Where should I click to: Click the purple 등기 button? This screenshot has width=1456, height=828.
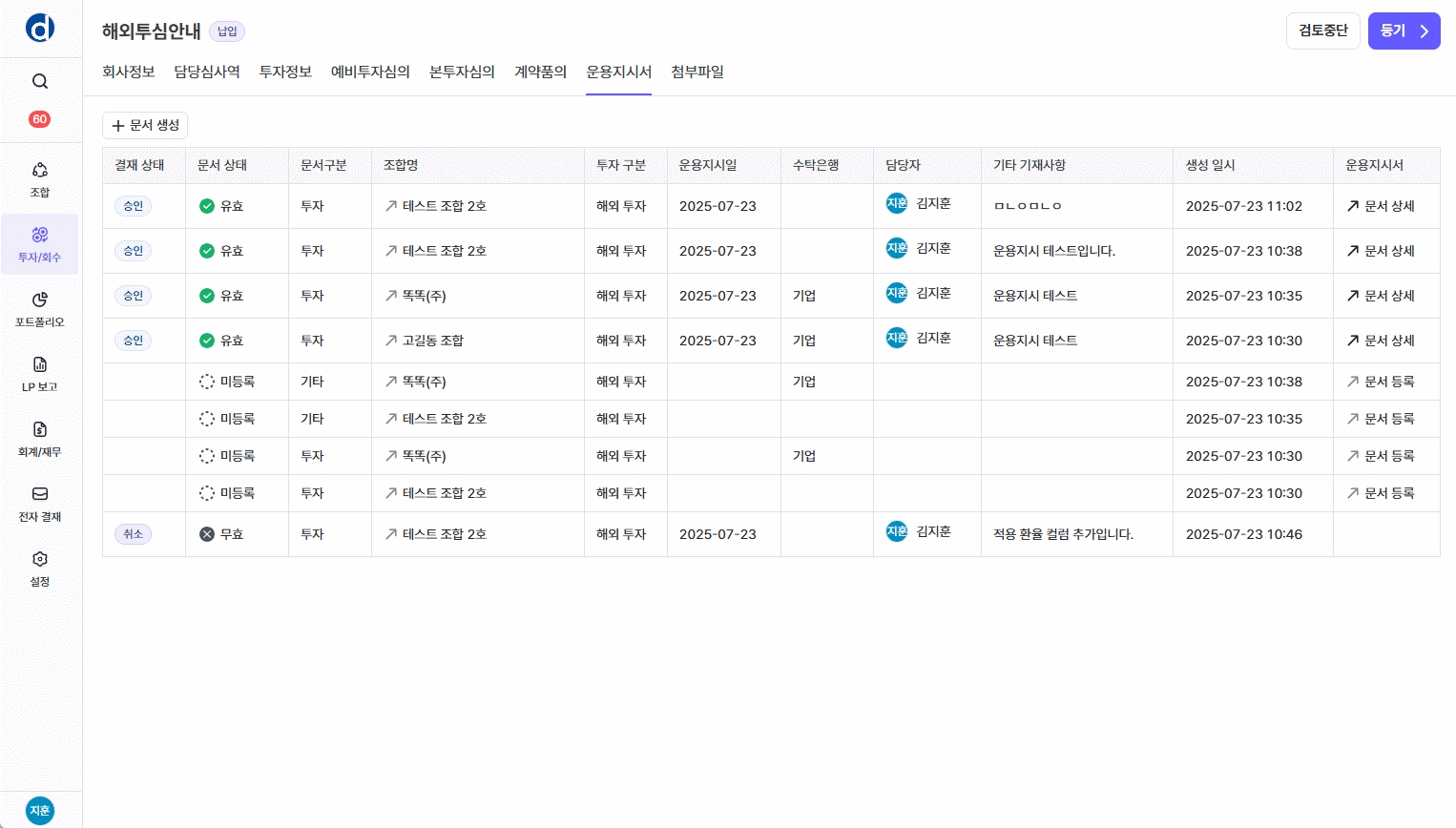[x=1404, y=31]
